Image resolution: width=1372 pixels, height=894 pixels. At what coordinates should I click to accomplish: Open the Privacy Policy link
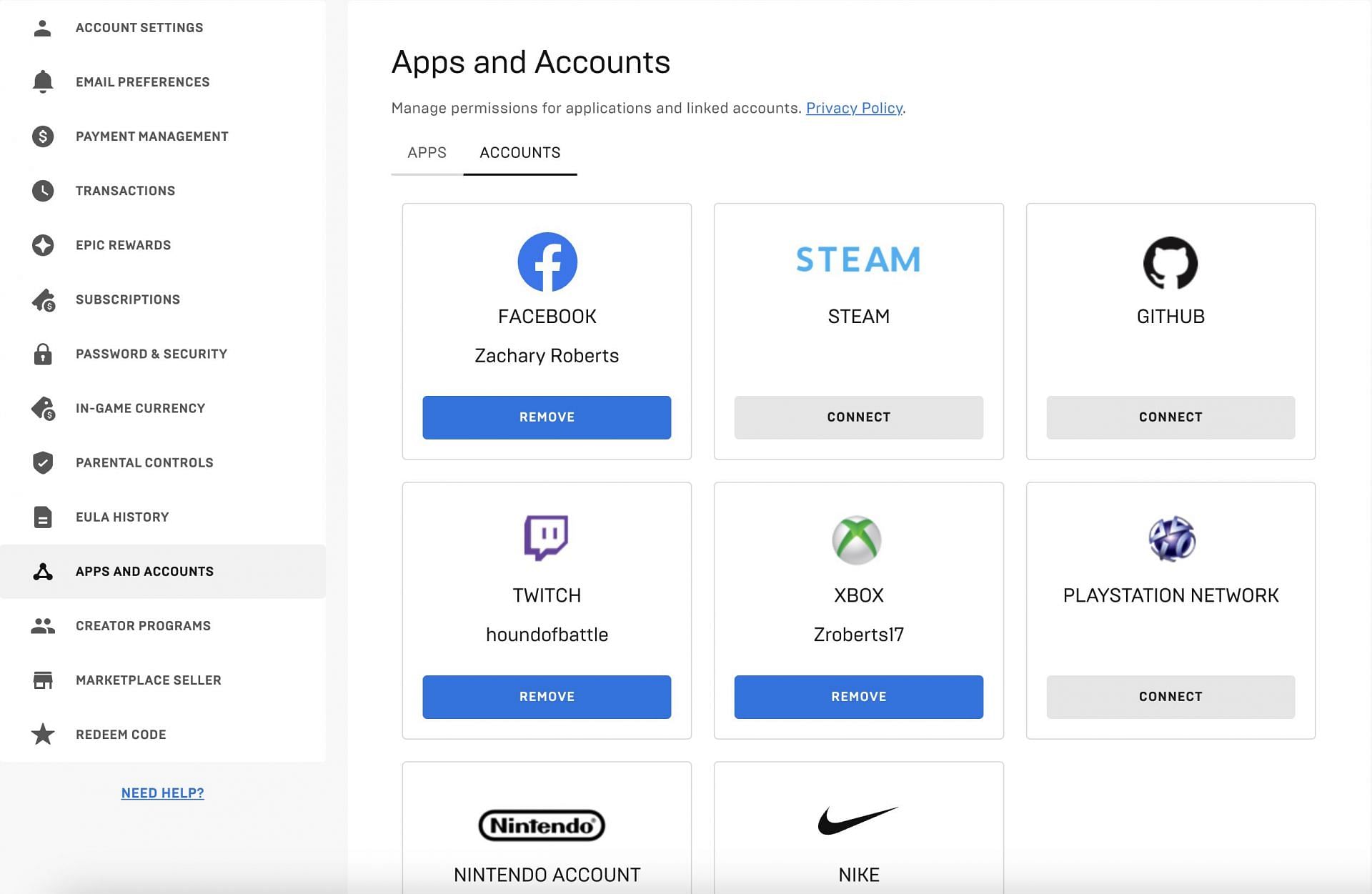(x=854, y=108)
